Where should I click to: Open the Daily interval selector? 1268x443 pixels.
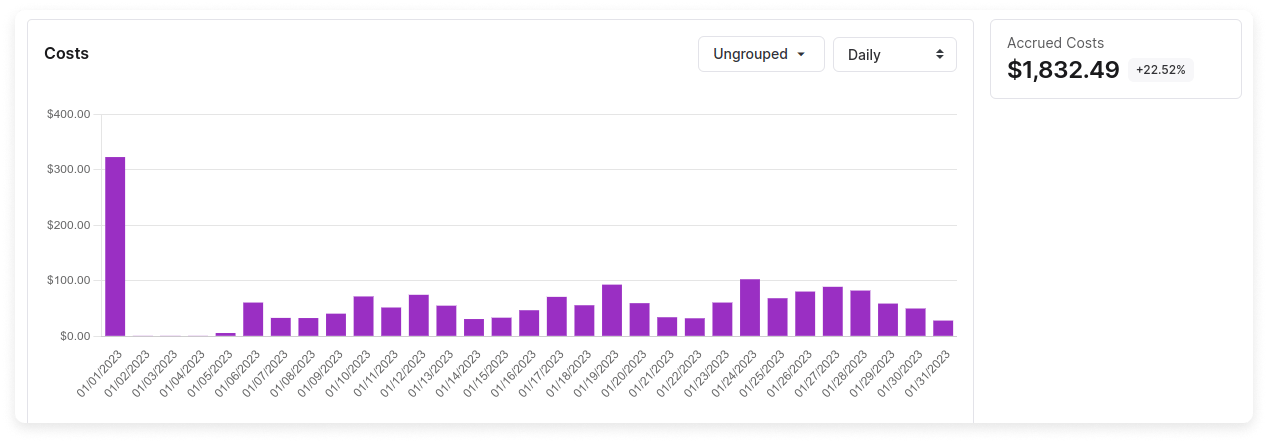(894, 54)
